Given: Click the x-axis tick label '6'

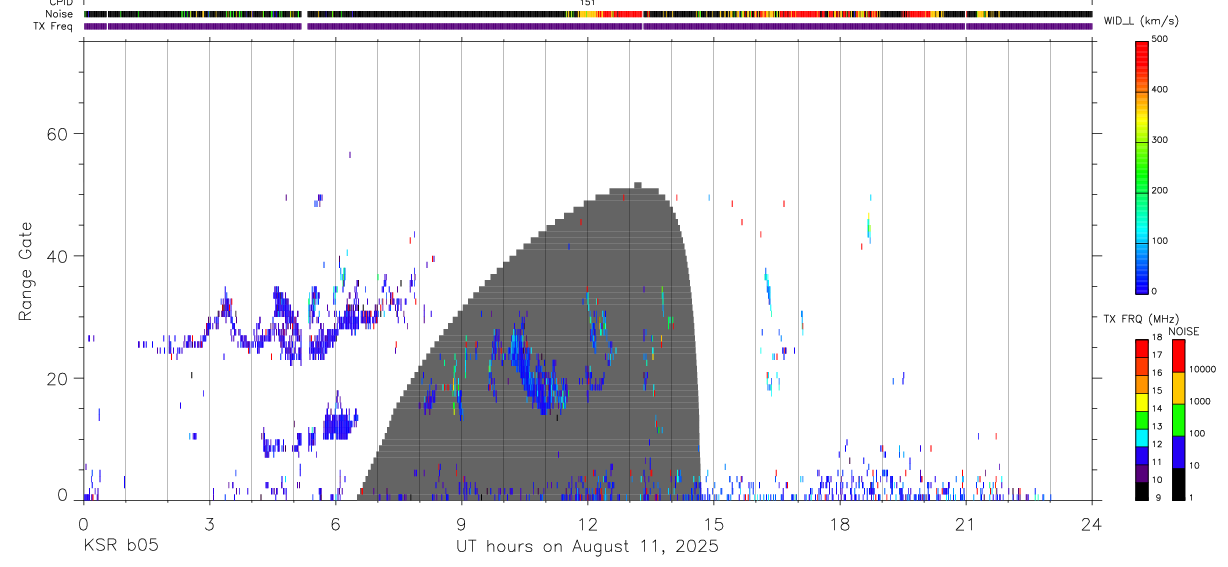Looking at the screenshot, I should [x=335, y=524].
